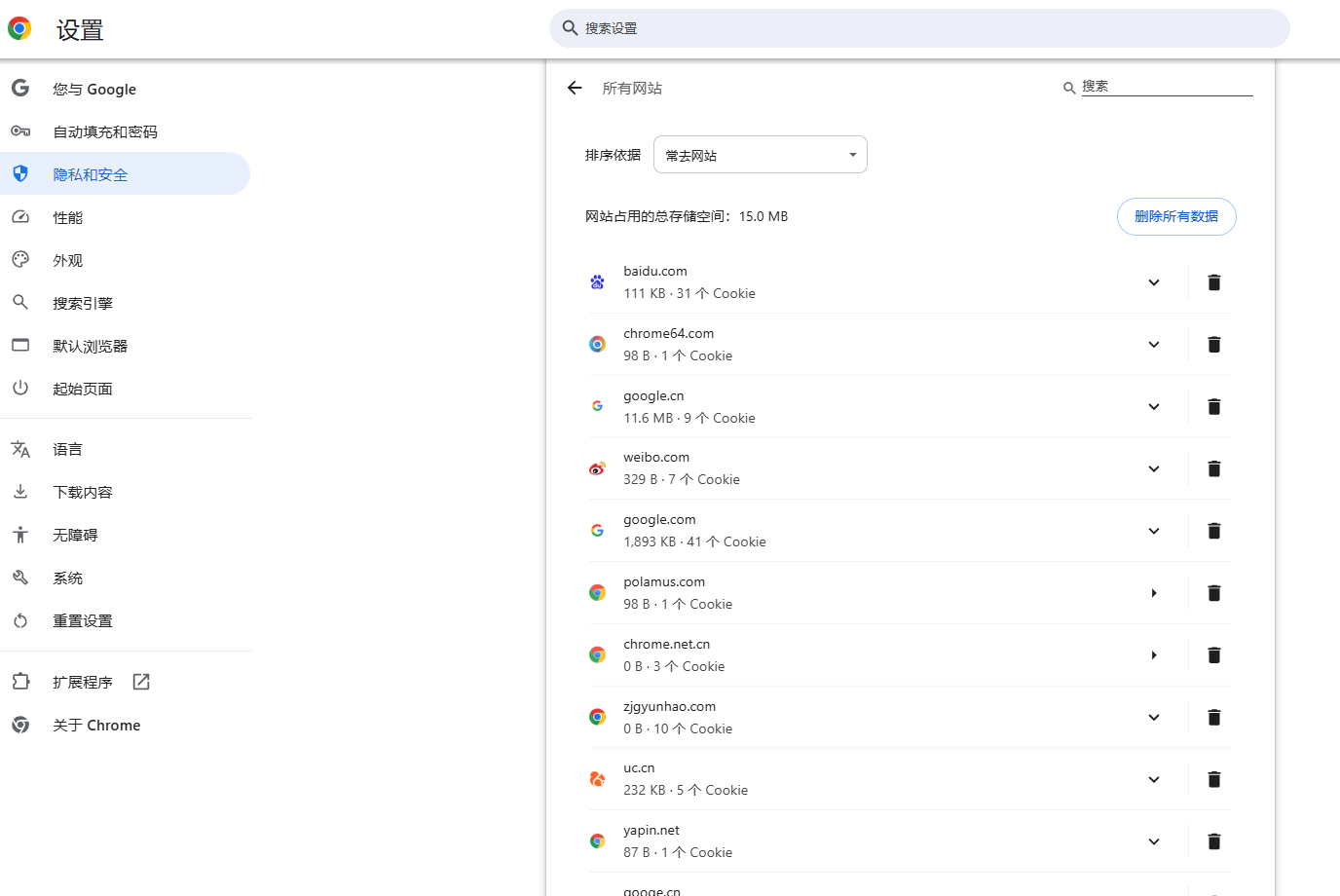This screenshot has height=896, width=1340.
Task: Expand the zjgyunhao.com row chevron
Action: pos(1153,718)
